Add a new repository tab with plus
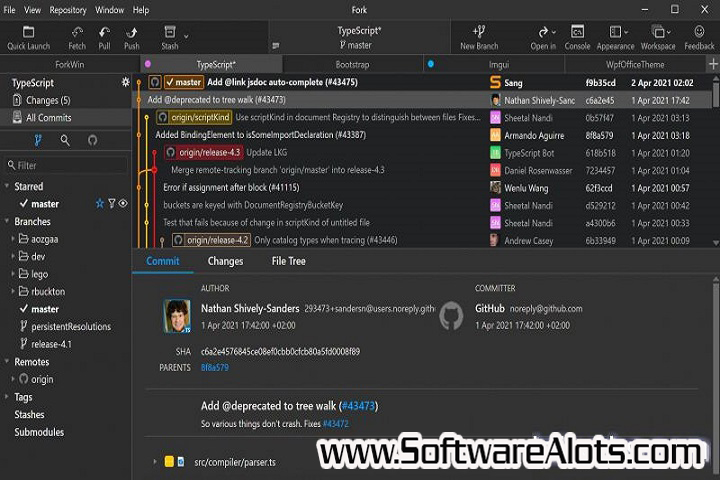720x480 pixels. 713,64
